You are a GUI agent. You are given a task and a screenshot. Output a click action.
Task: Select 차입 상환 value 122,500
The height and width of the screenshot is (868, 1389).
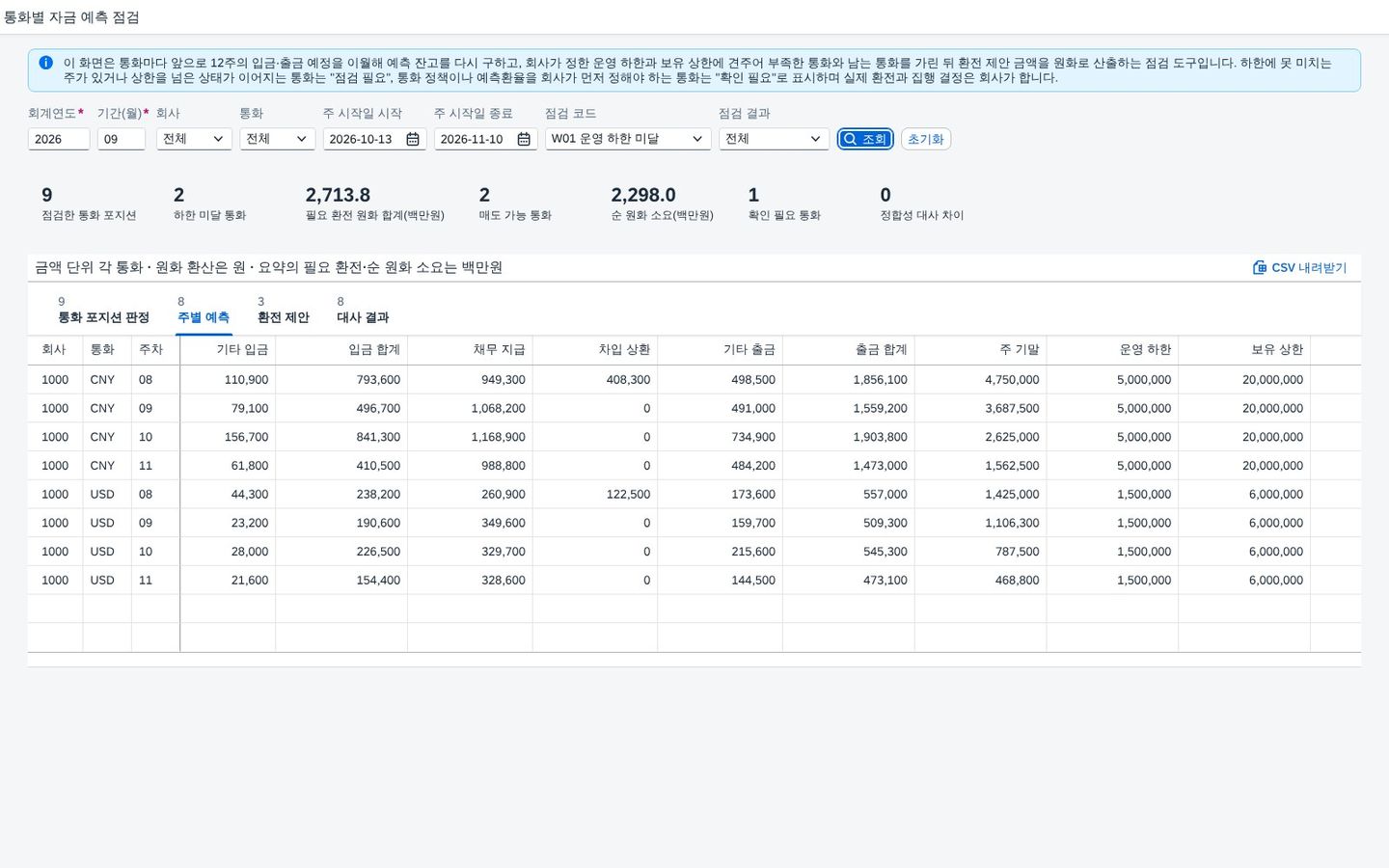[x=628, y=494]
